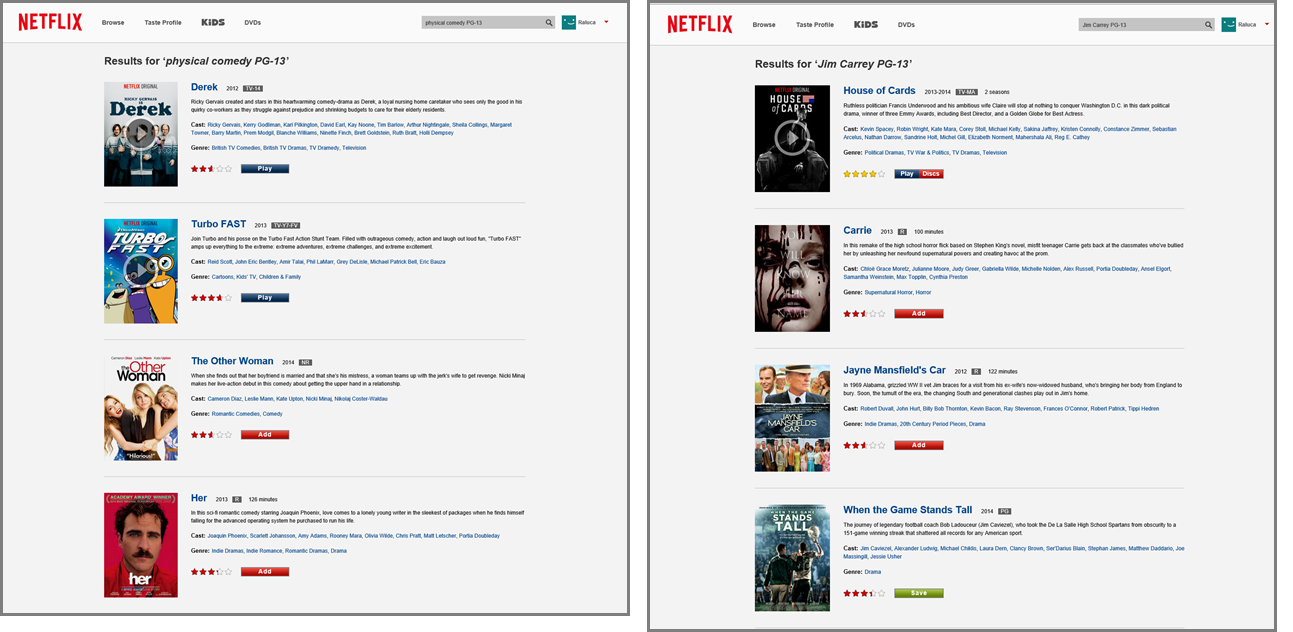The image size is (1293, 632).
Task: Click The Other Woman poster thumbnail
Action: (141, 407)
